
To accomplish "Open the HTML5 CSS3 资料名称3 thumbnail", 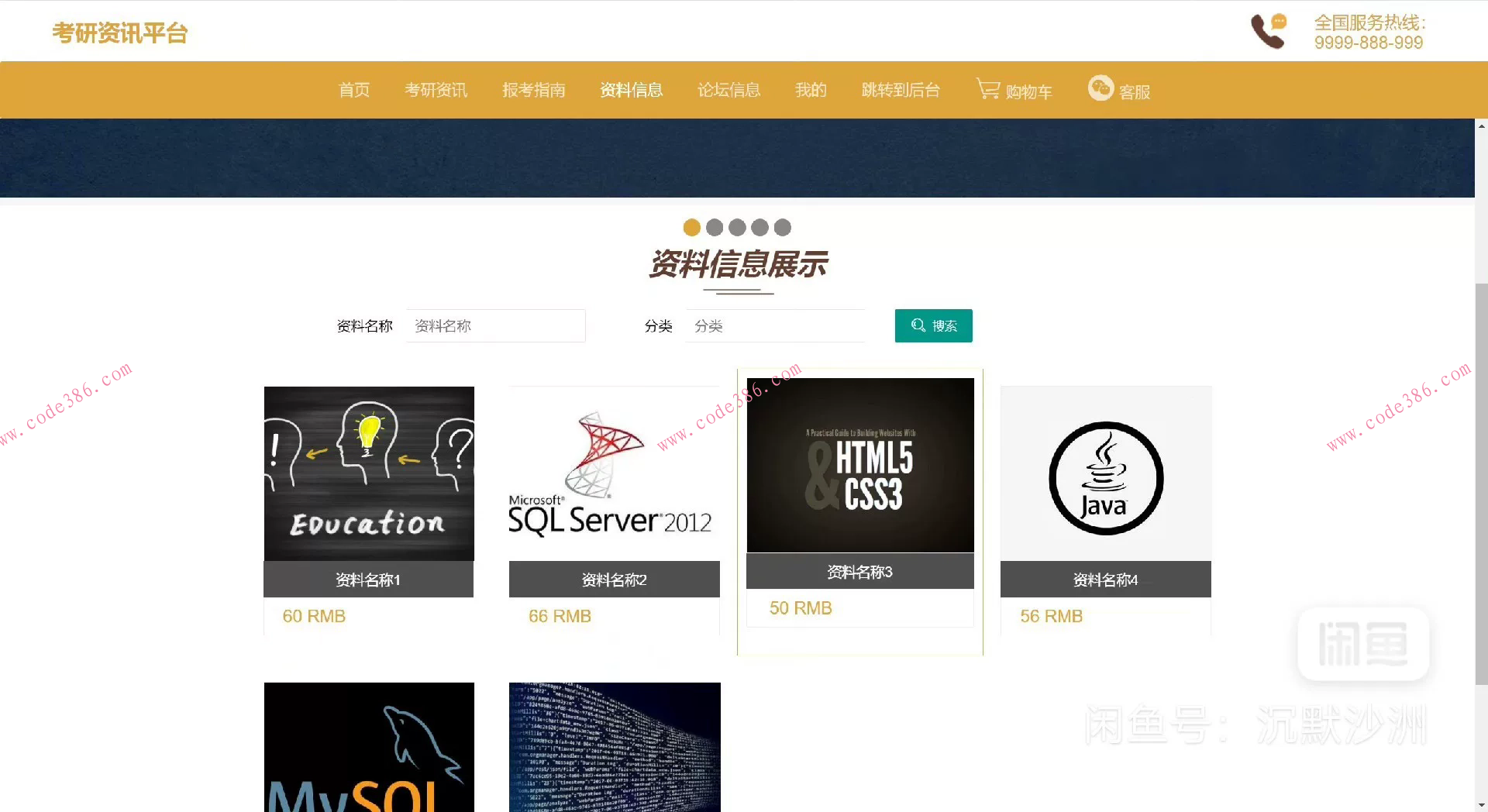I will coord(859,465).
